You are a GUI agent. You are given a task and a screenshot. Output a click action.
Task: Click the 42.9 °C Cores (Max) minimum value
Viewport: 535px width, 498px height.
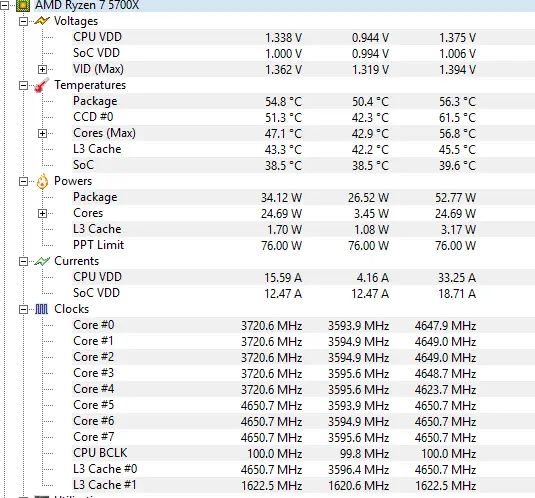[371, 134]
